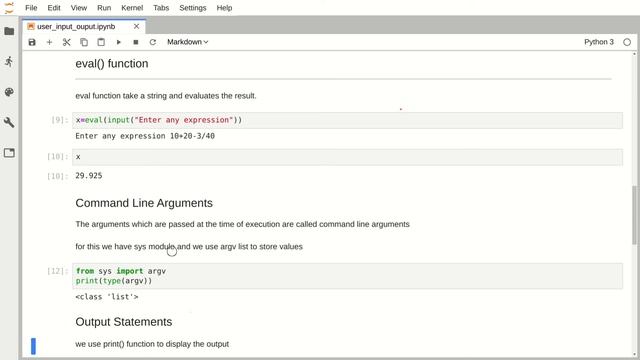Screen dimensions: 640x360
Task: Click text 'The arguments which are passed'
Action: point(242,224)
